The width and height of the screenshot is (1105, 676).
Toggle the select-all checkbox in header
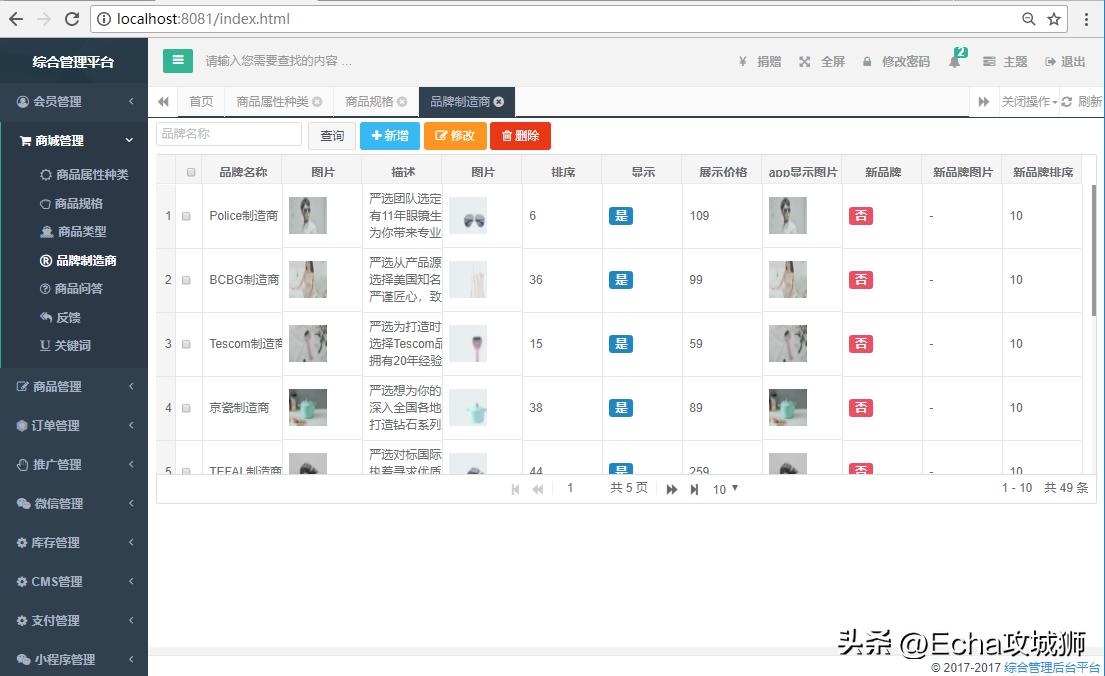pyautogui.click(x=191, y=172)
